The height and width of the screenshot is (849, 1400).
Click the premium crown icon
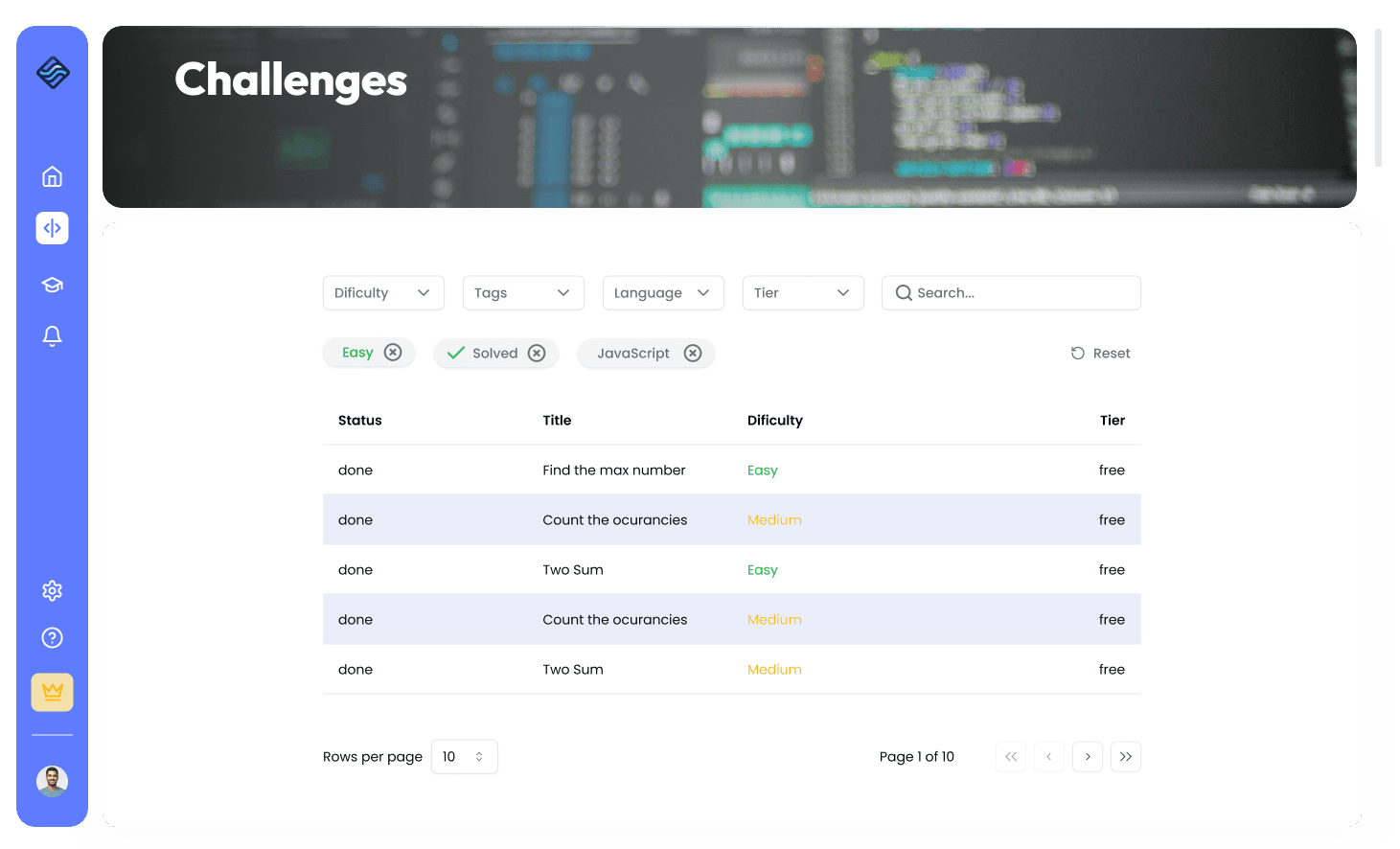tap(52, 692)
